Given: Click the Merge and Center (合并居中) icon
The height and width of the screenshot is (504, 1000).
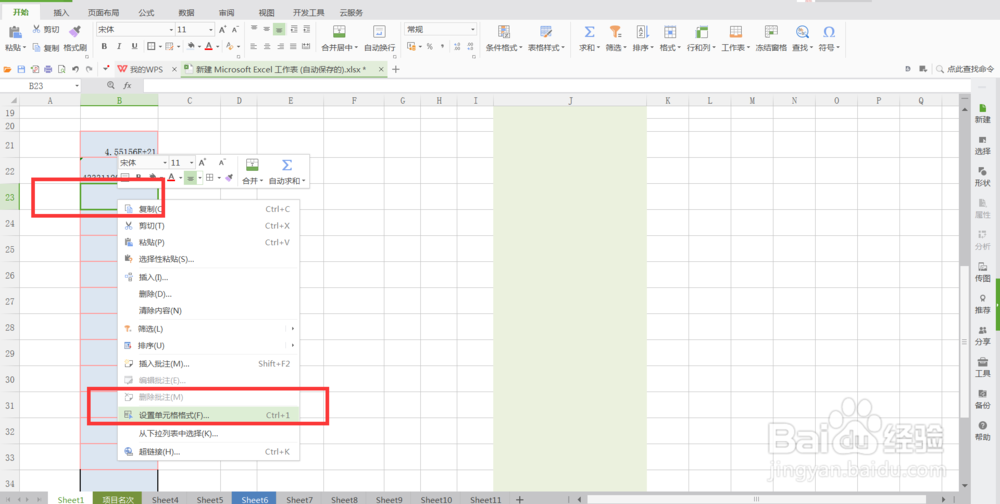Looking at the screenshot, I should coord(339,32).
